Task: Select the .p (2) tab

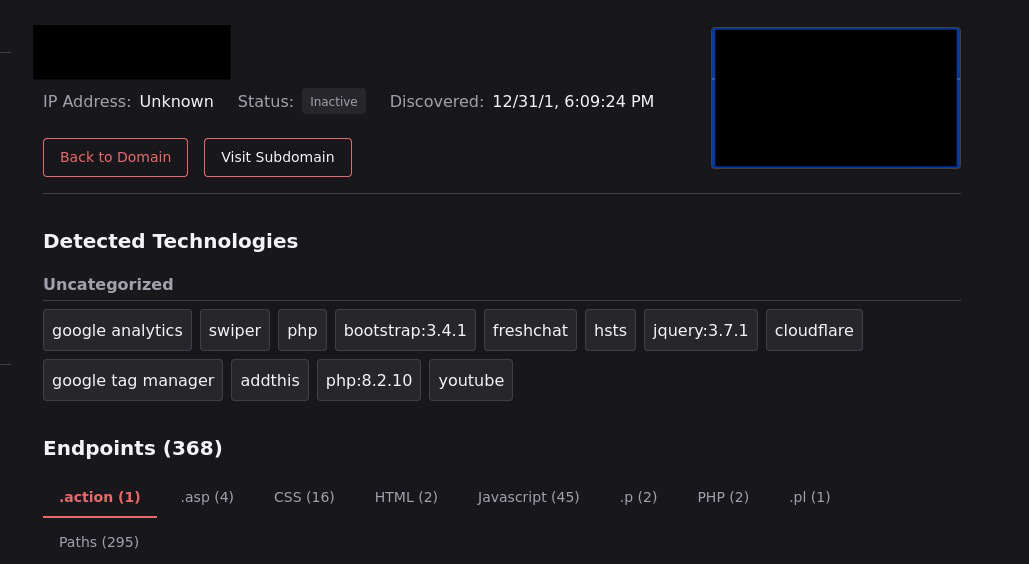Action: [x=638, y=497]
